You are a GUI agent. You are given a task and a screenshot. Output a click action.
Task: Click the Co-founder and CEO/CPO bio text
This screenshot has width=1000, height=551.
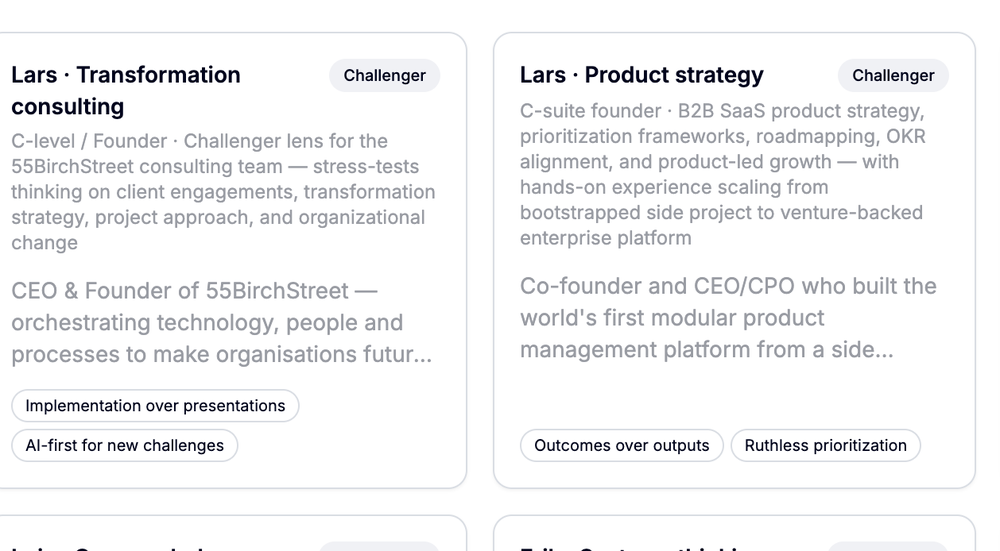tap(728, 318)
